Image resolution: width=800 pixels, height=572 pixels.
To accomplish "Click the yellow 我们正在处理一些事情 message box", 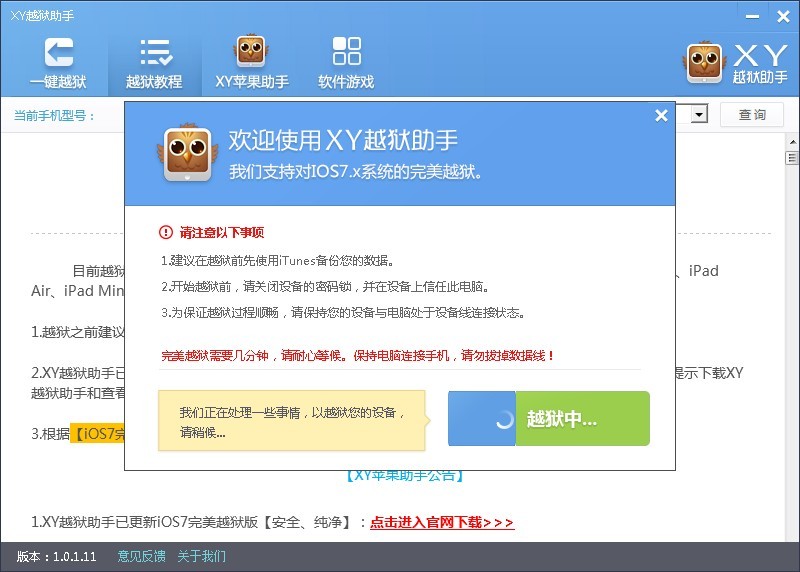I will (292, 420).
